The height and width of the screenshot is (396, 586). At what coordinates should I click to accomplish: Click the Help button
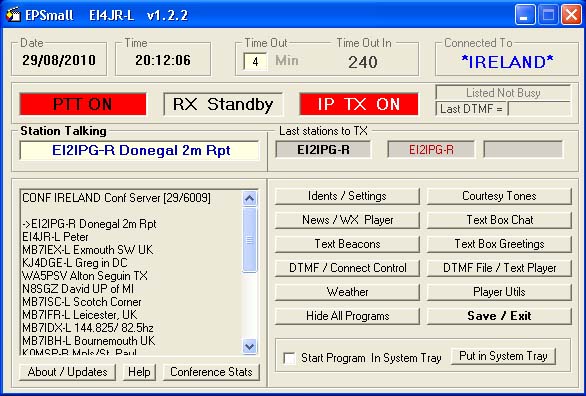click(x=139, y=372)
